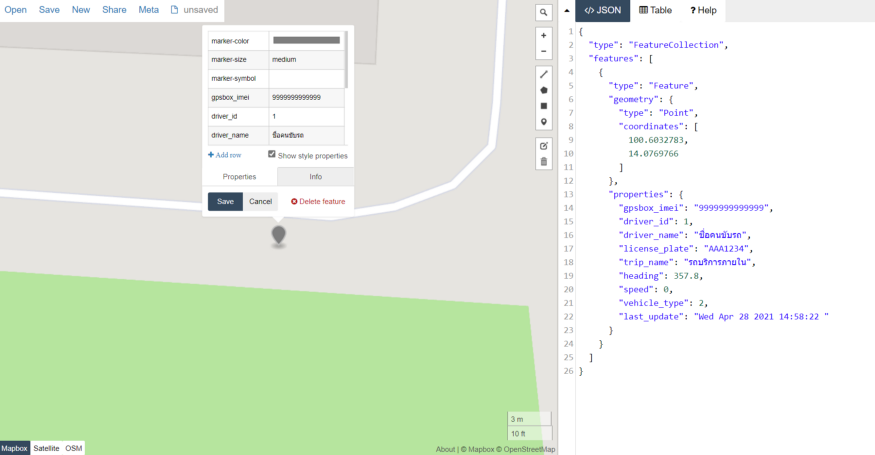Click the marker-color swatch value
This screenshot has height=455, width=875.
click(306, 40)
